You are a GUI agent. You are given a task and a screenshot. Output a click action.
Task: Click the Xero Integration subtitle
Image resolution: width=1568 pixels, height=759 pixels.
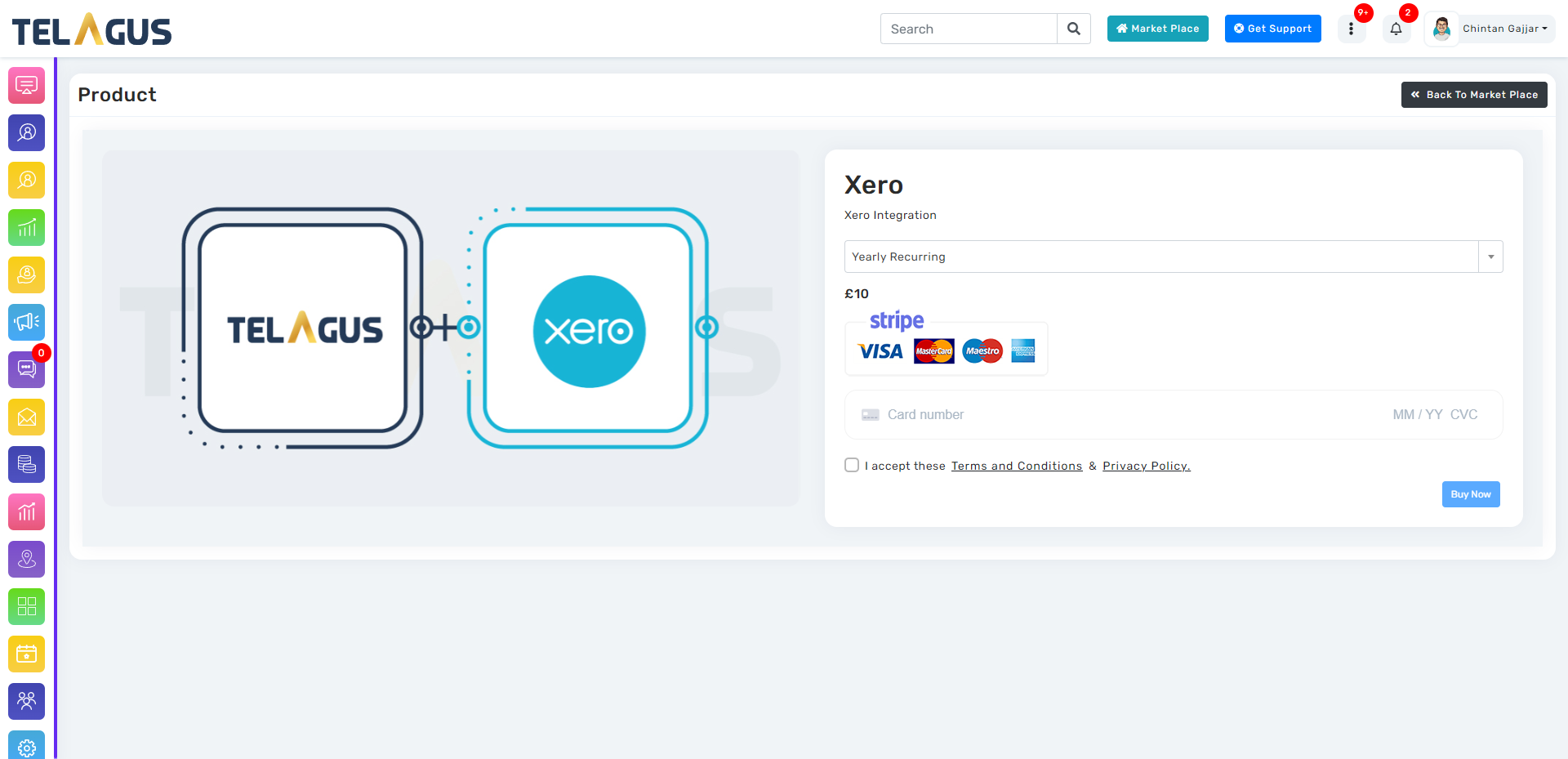pyautogui.click(x=890, y=216)
